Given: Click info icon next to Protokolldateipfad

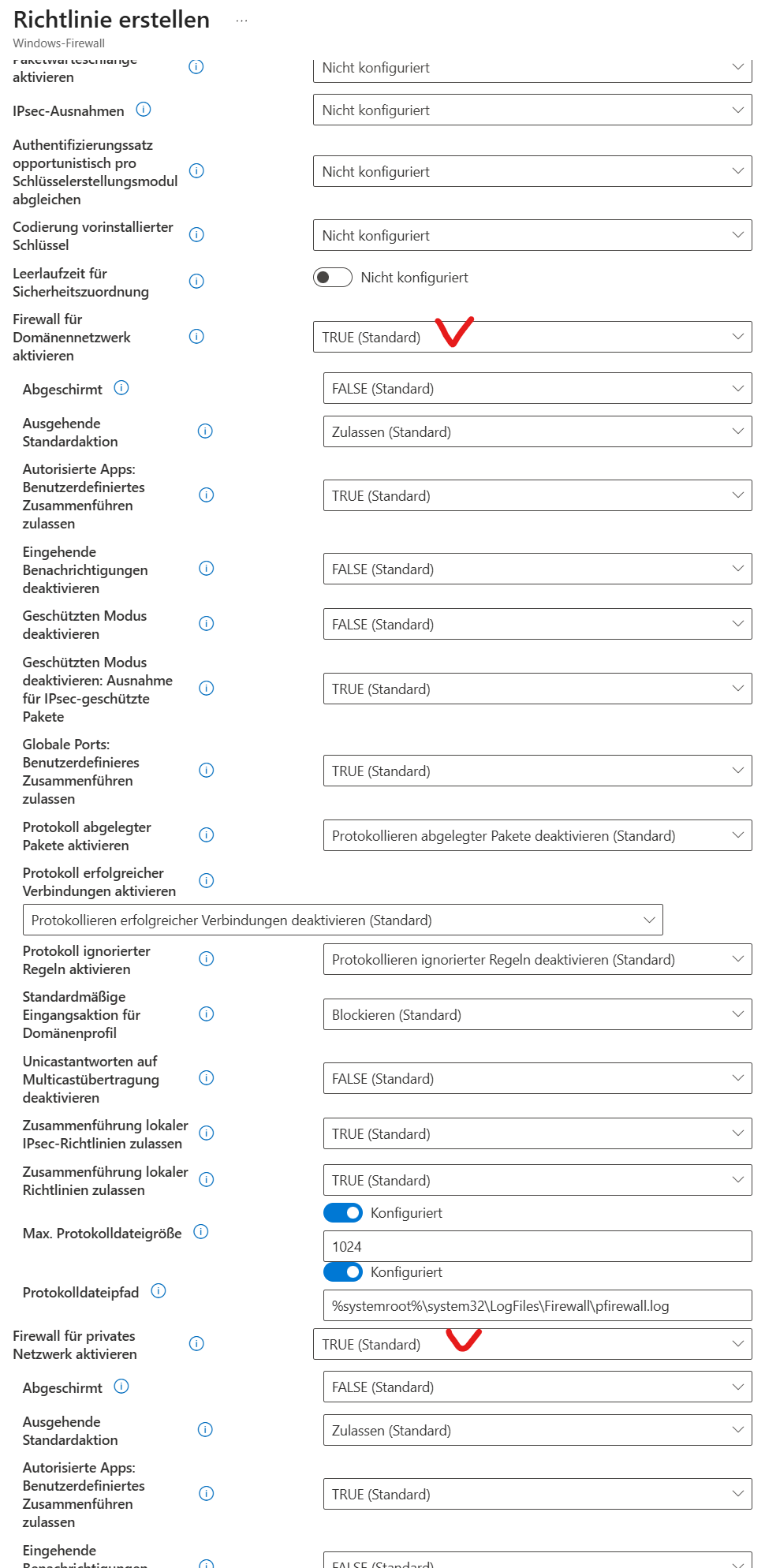Looking at the screenshot, I should click(159, 1291).
